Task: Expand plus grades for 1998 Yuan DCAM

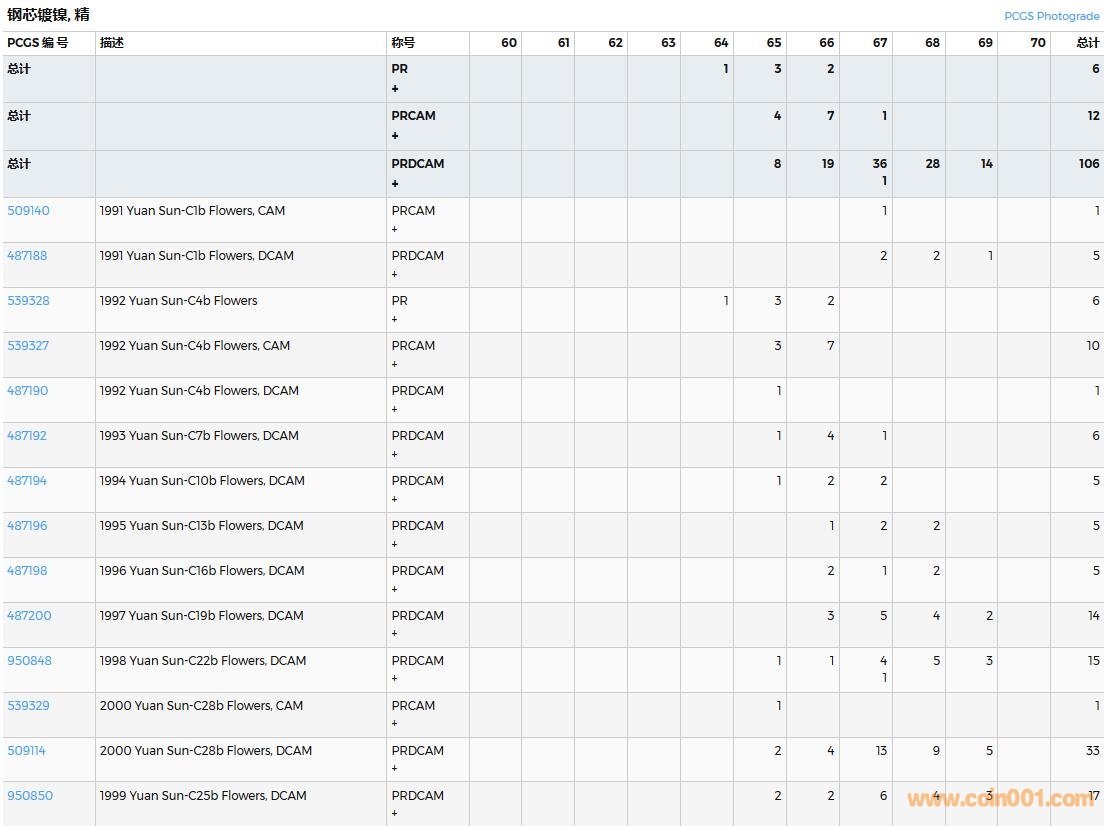Action: (395, 679)
